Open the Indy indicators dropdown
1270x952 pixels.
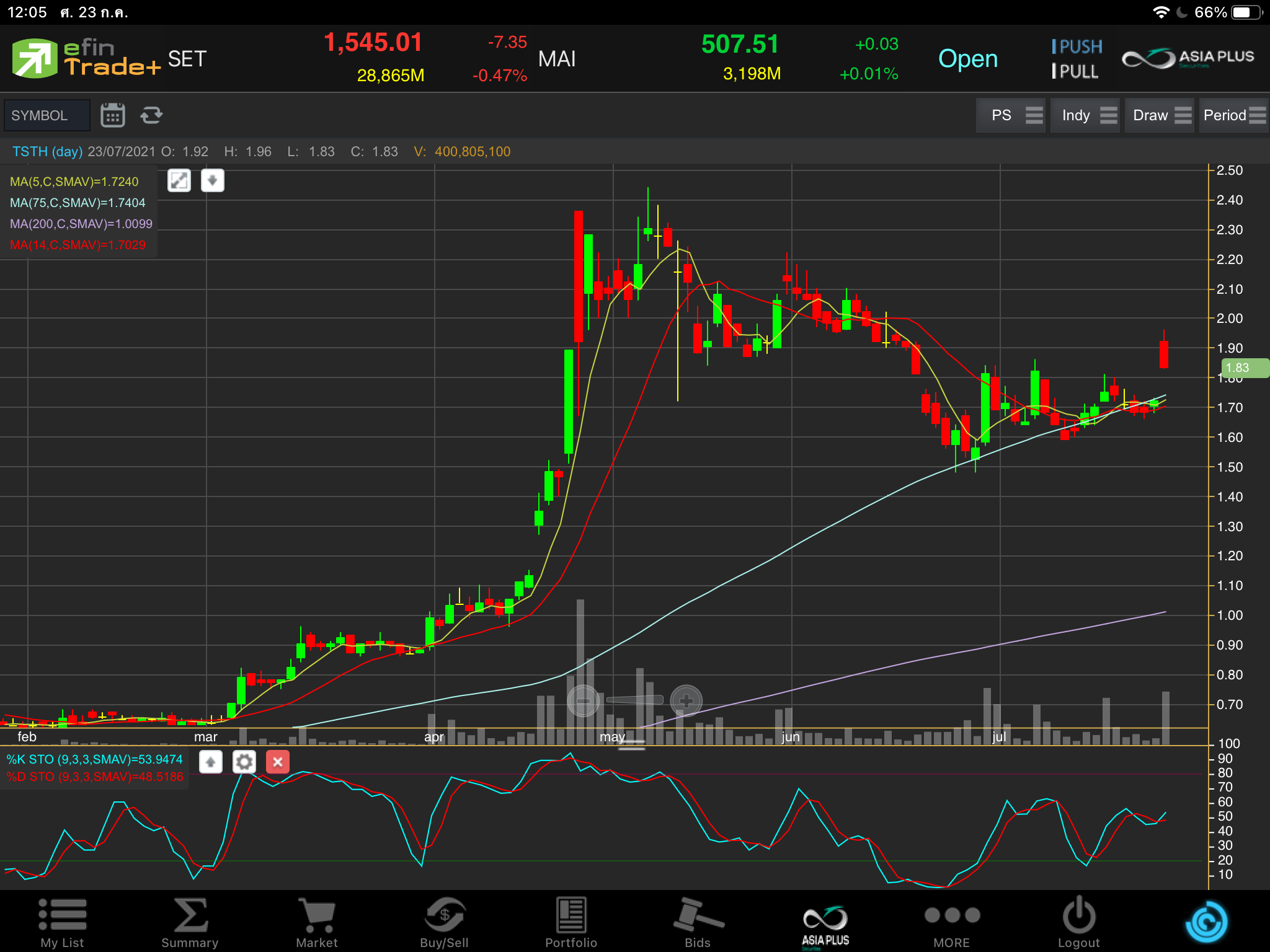[1085, 115]
